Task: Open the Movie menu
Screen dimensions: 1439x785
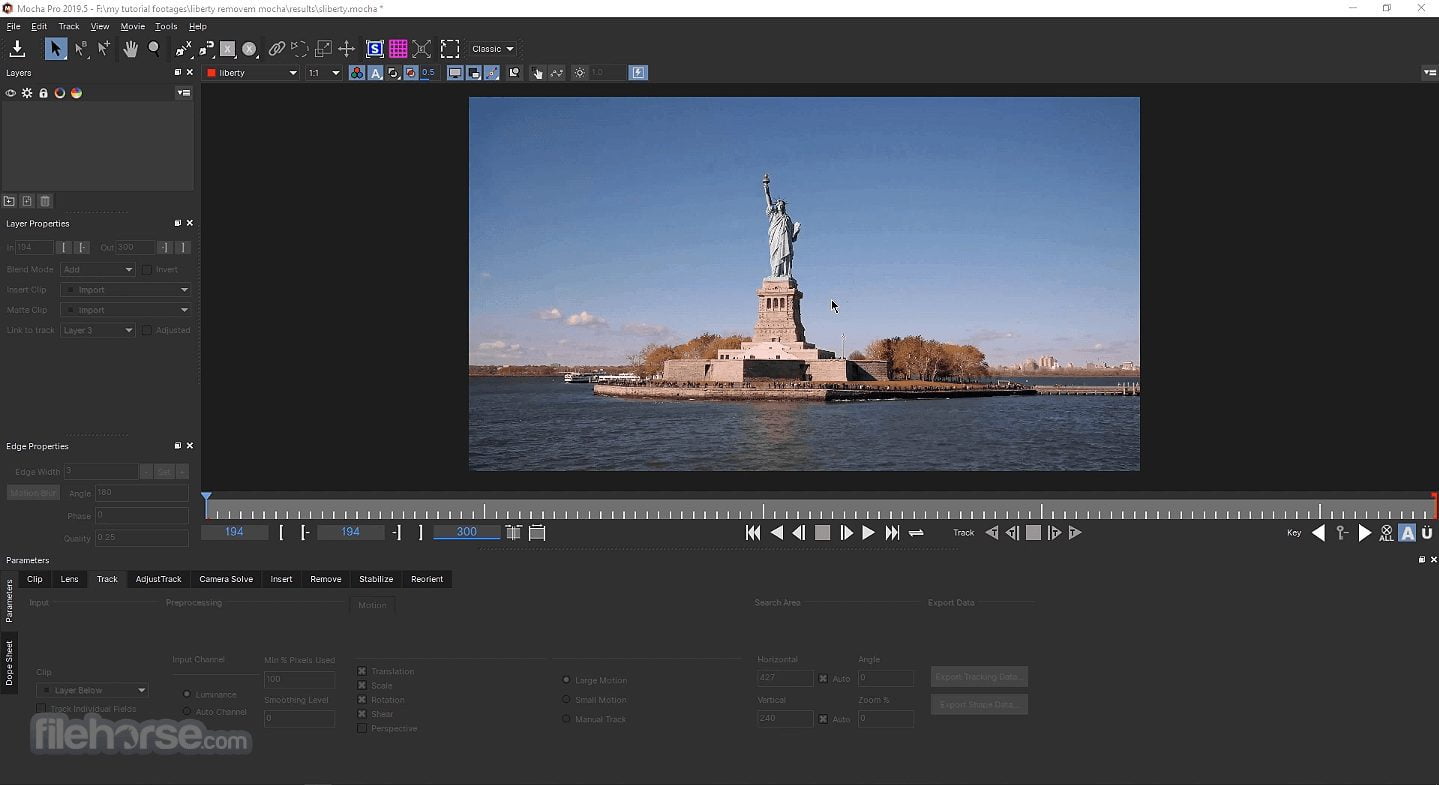Action: coord(132,26)
